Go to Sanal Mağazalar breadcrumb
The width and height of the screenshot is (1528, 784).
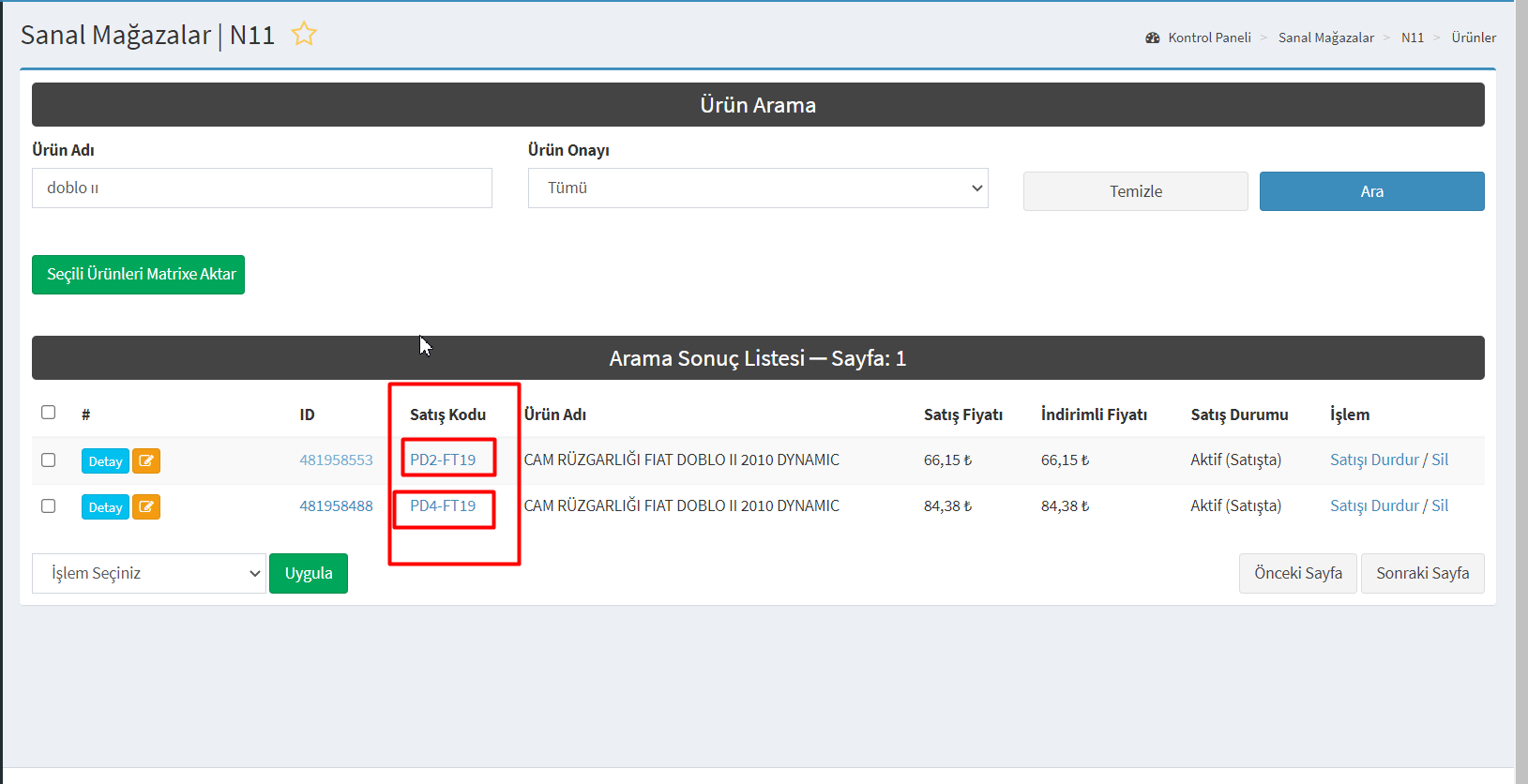(x=1325, y=38)
